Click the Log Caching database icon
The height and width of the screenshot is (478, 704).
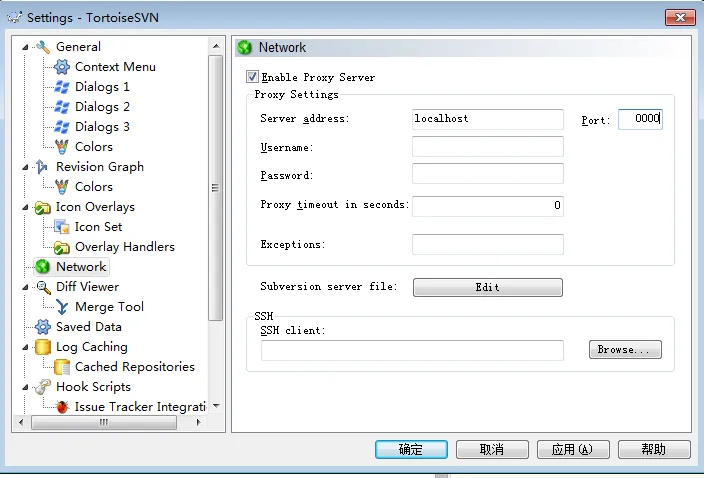point(43,347)
